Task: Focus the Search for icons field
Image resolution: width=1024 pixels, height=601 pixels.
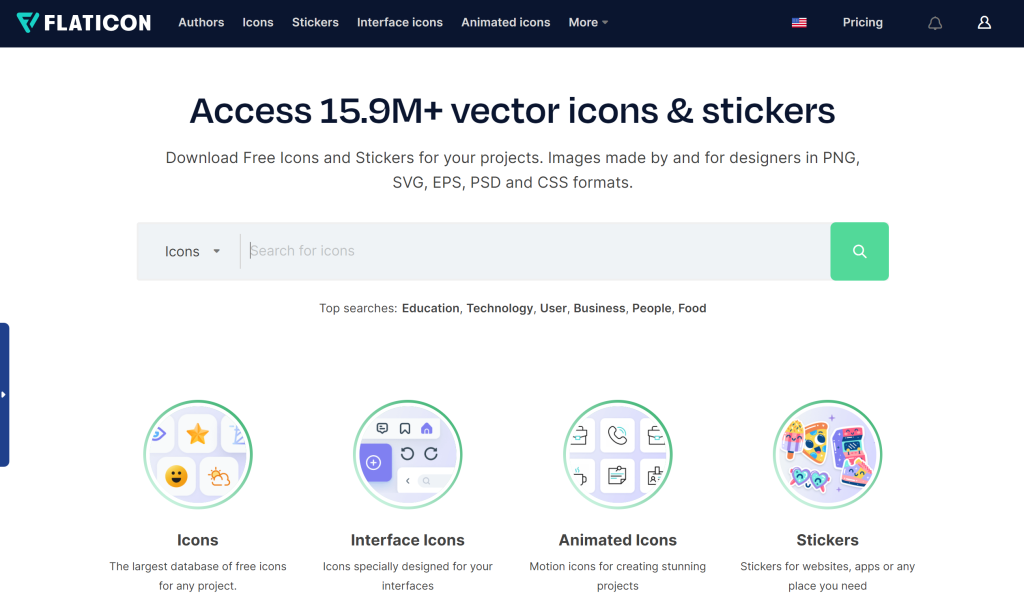Action: point(535,251)
